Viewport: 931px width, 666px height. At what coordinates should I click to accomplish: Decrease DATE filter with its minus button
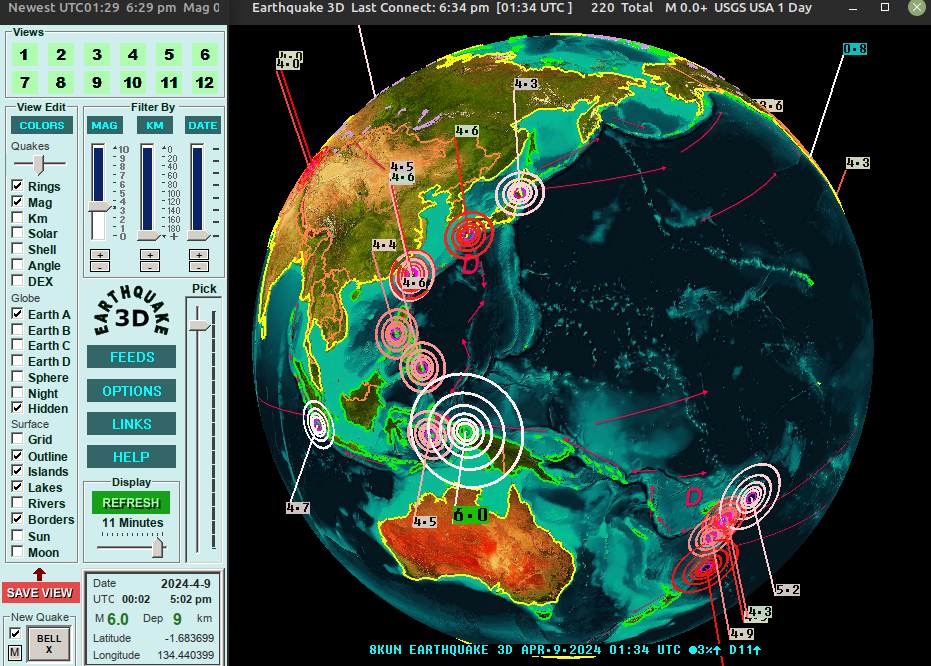point(199,266)
